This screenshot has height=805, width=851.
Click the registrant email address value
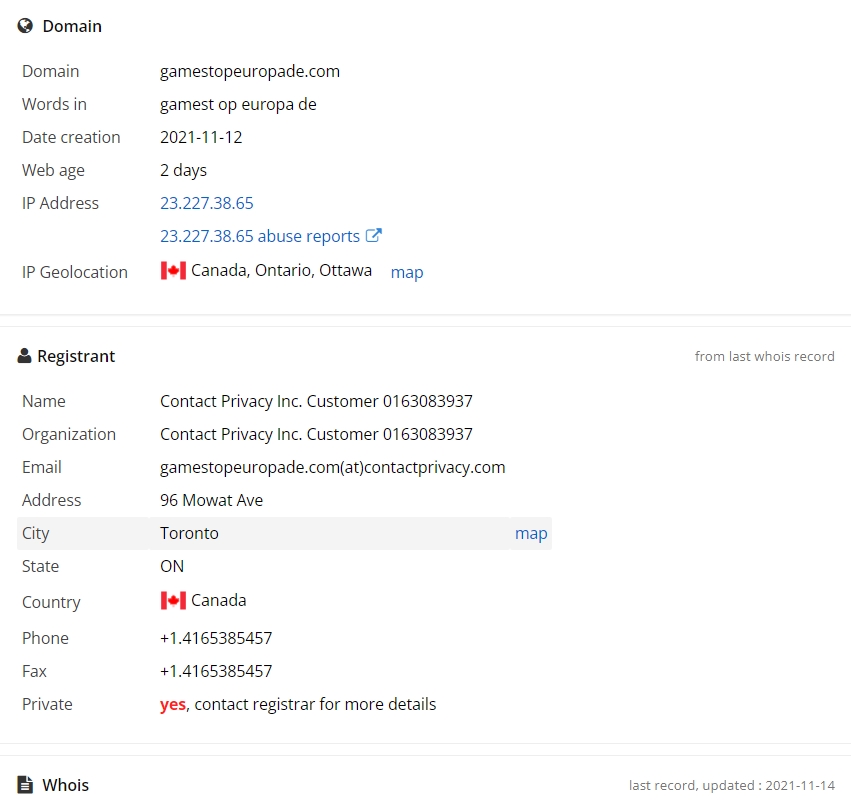(x=332, y=467)
